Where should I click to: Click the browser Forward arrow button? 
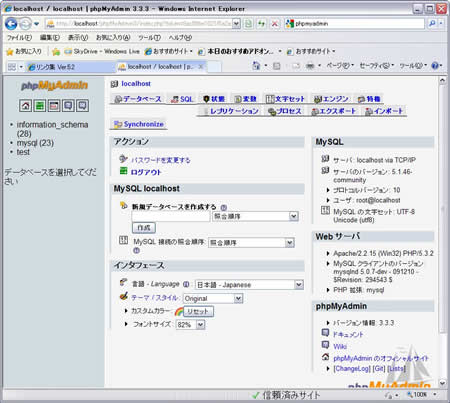pos(25,24)
